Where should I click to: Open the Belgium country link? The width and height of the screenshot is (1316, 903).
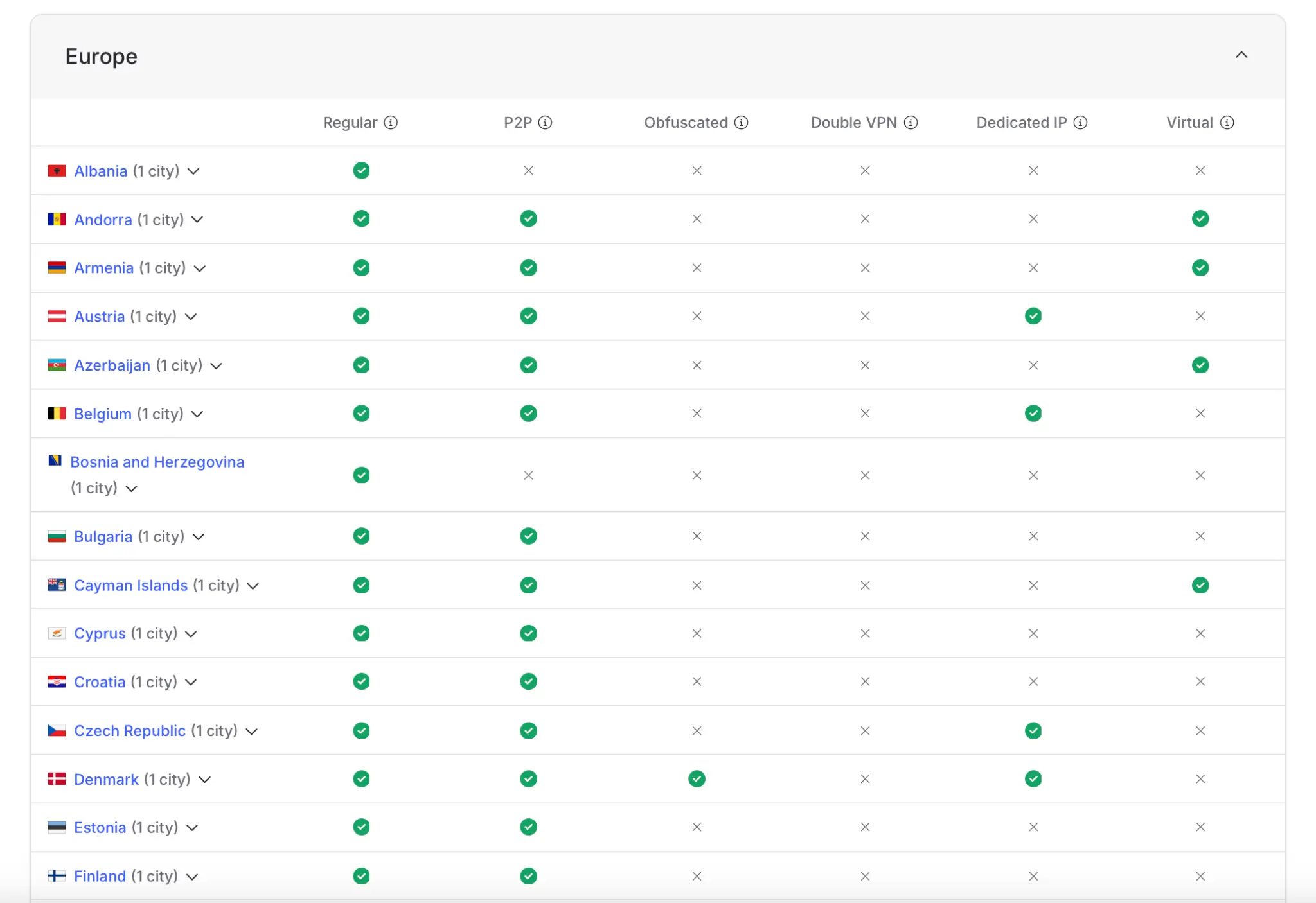coord(103,414)
